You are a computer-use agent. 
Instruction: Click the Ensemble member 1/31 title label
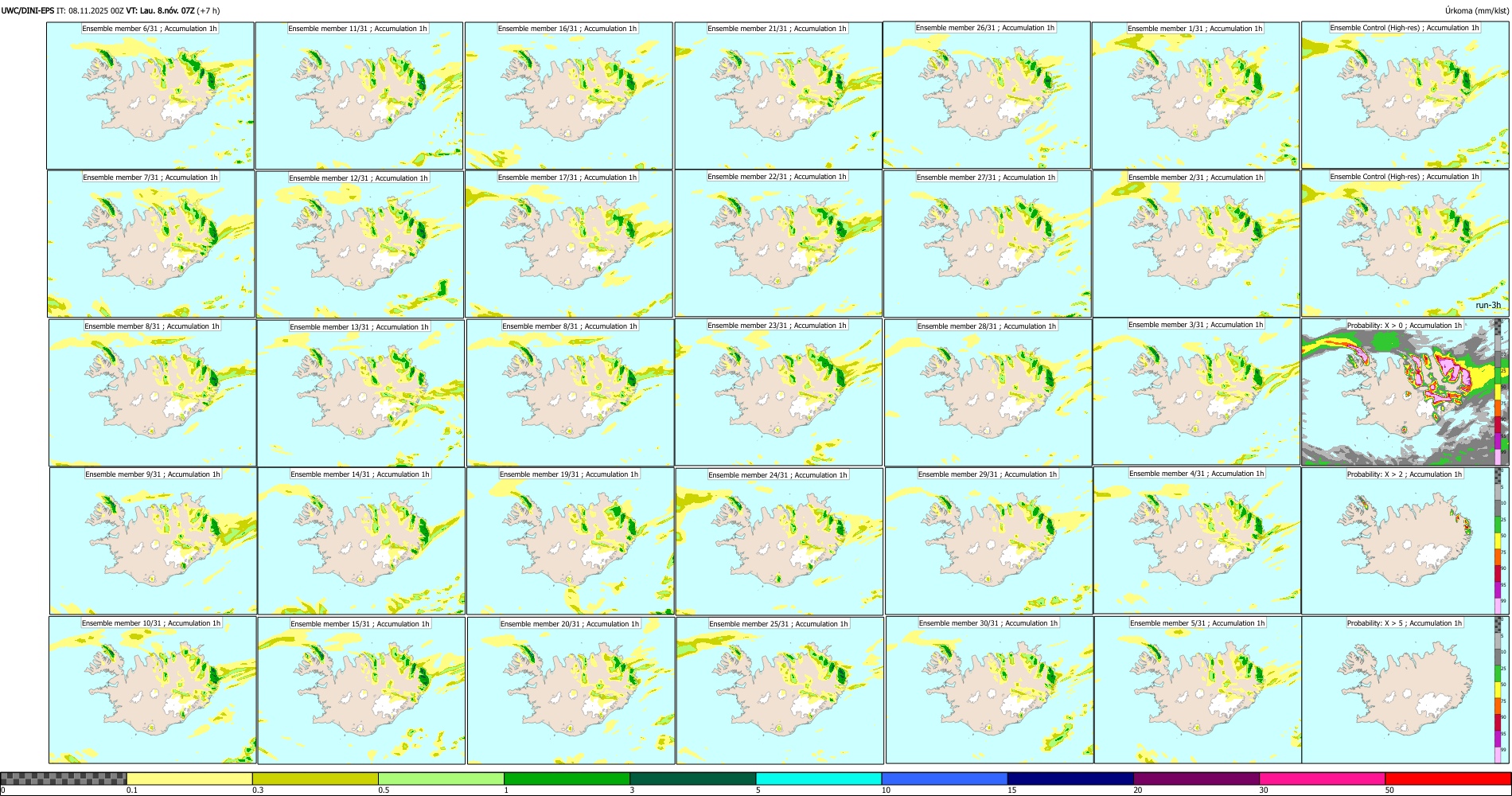tap(1194, 29)
